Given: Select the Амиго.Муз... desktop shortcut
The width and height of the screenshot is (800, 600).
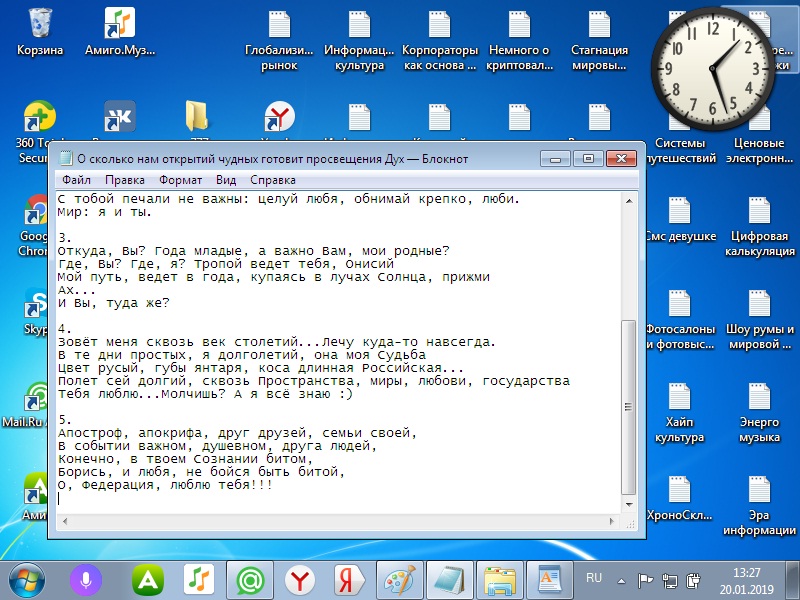Looking at the screenshot, I should click(x=120, y=32).
